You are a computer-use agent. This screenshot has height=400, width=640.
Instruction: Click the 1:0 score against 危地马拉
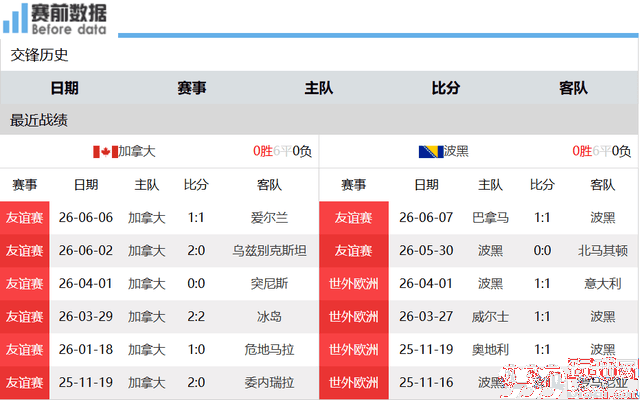point(196,349)
